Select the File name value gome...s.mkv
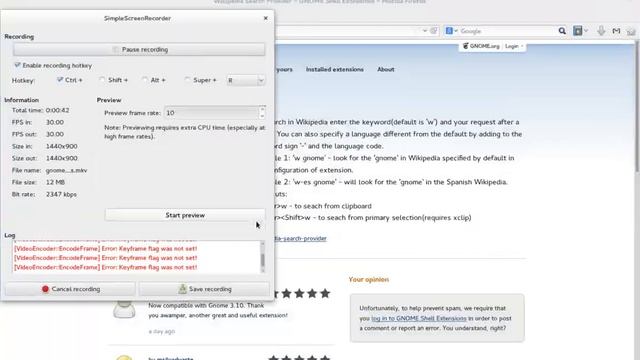 pos(66,170)
